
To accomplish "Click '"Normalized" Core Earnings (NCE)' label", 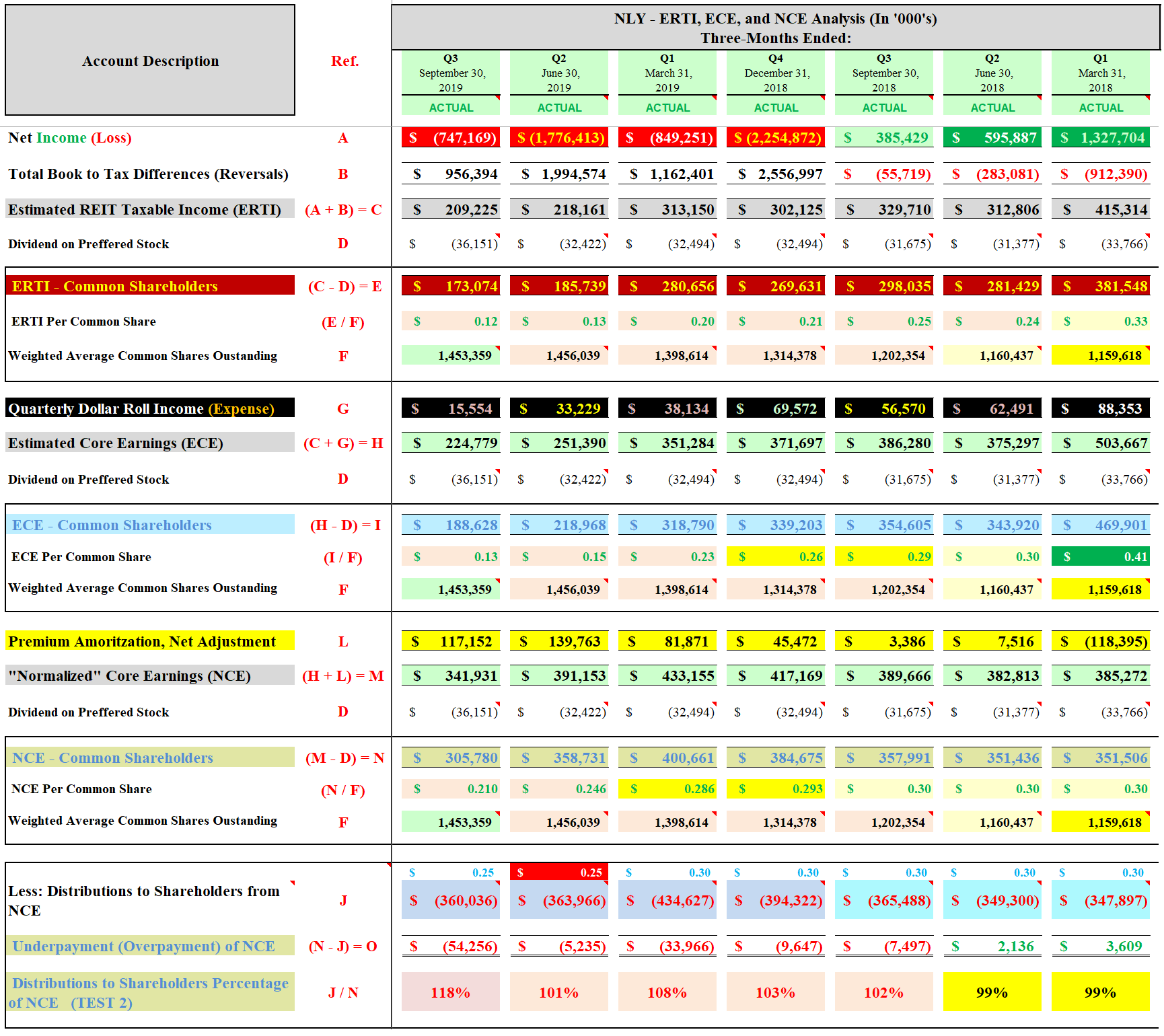I will pyautogui.click(x=150, y=675).
